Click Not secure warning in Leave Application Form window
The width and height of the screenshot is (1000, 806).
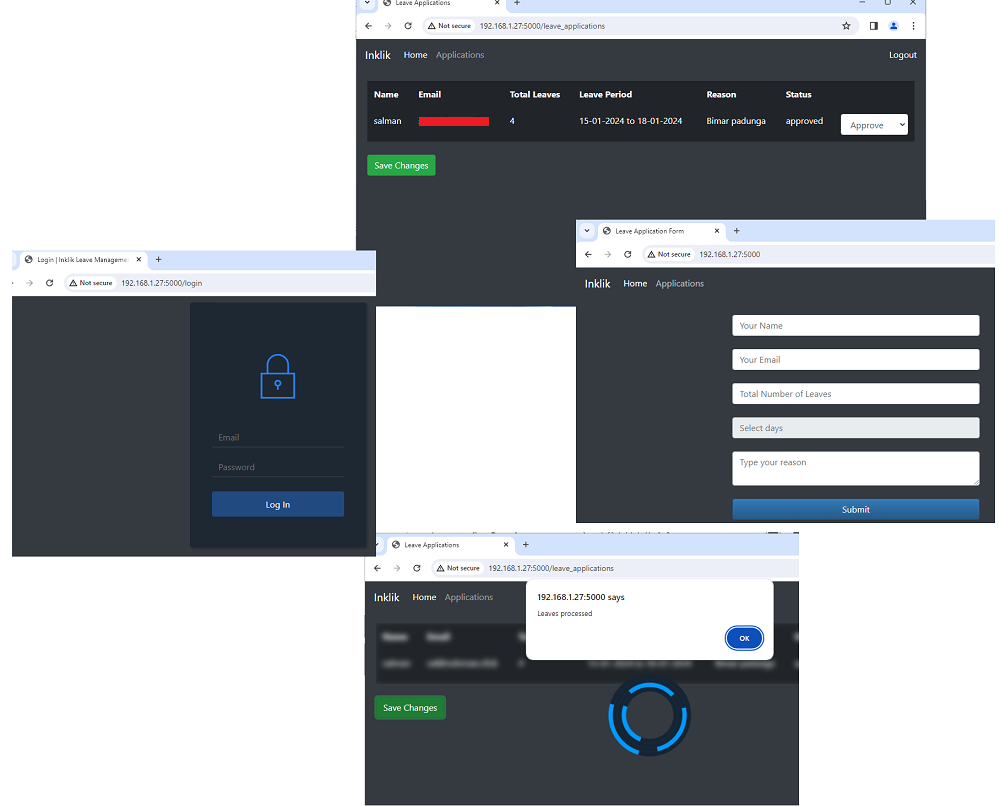pyautogui.click(x=669, y=254)
